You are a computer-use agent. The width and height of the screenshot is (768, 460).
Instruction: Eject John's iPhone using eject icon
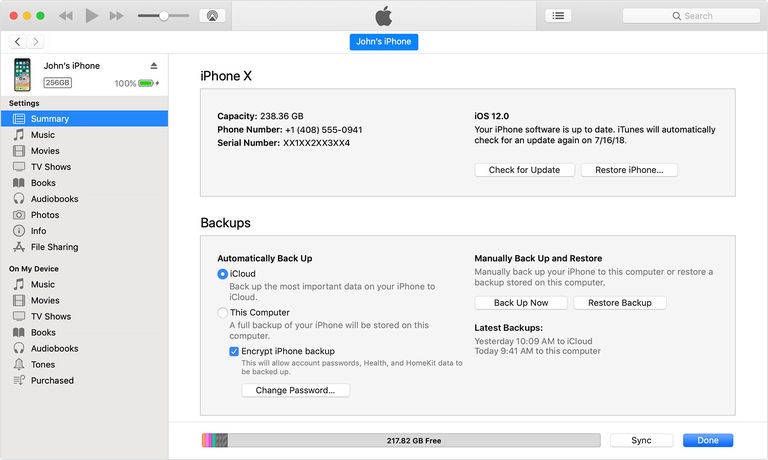pos(153,65)
